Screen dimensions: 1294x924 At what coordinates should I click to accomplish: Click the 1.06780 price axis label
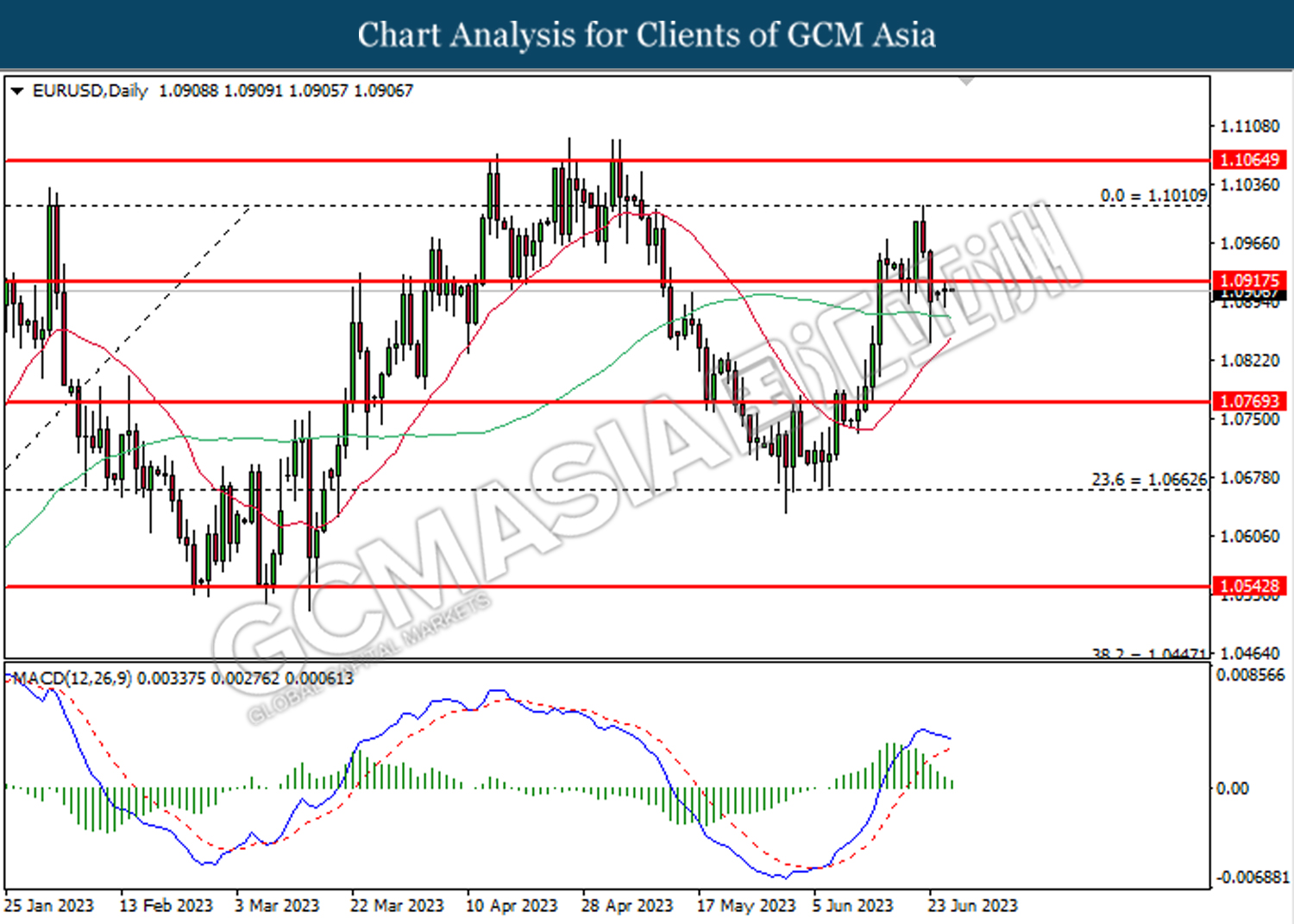(x=1249, y=478)
